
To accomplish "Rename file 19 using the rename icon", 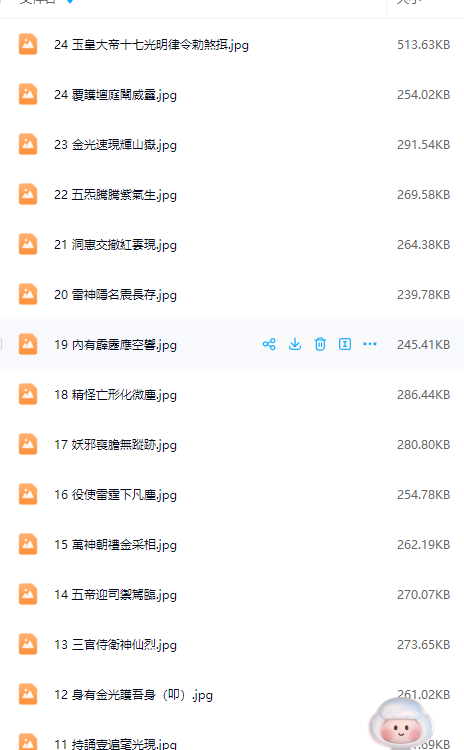I will click(345, 344).
